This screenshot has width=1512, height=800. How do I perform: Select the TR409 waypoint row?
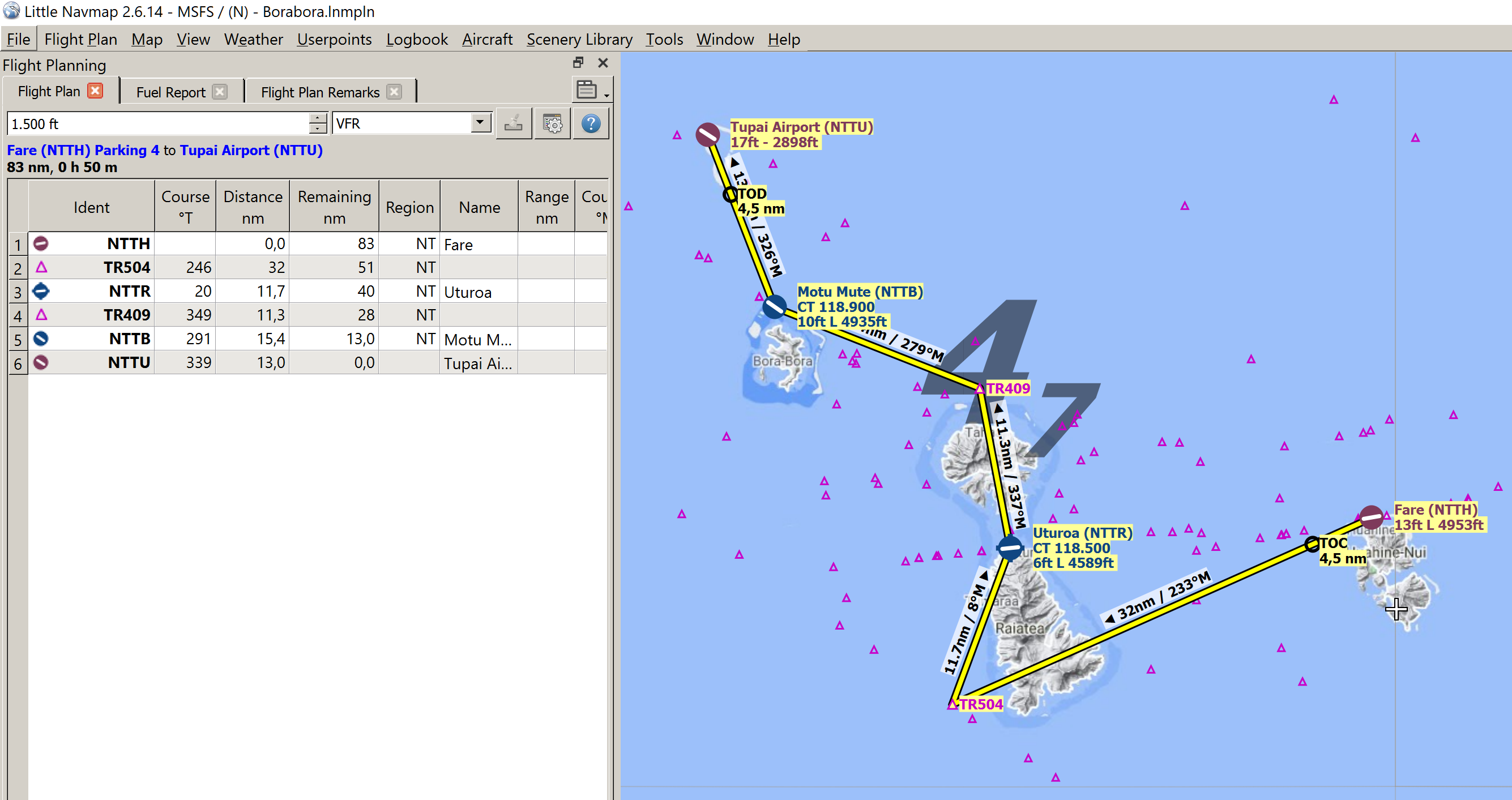point(318,315)
